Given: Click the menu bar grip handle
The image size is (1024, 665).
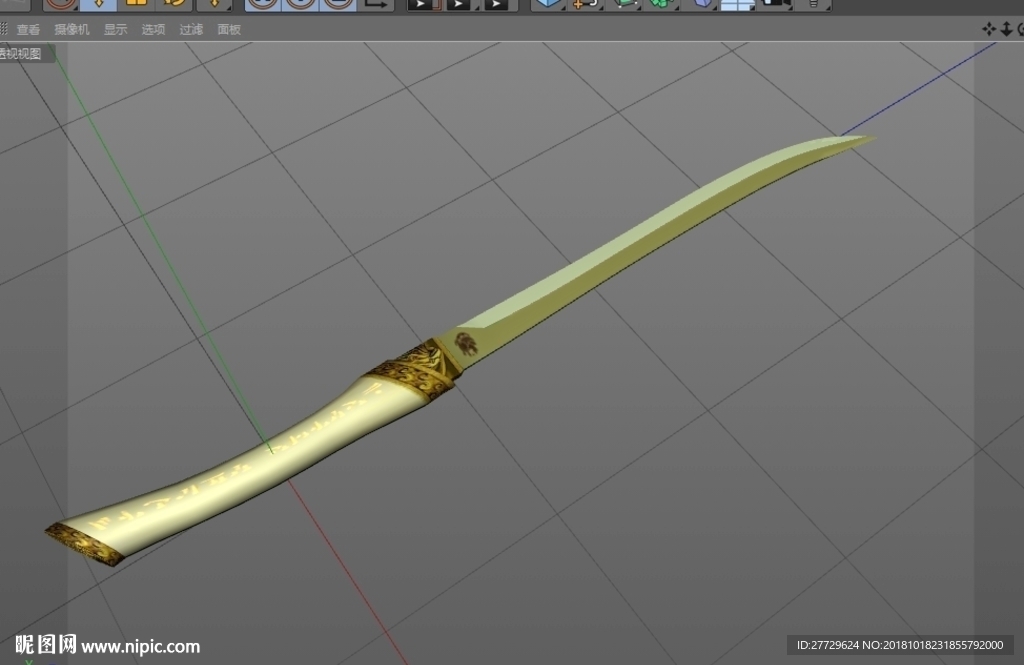Looking at the screenshot, I should pos(4,29).
